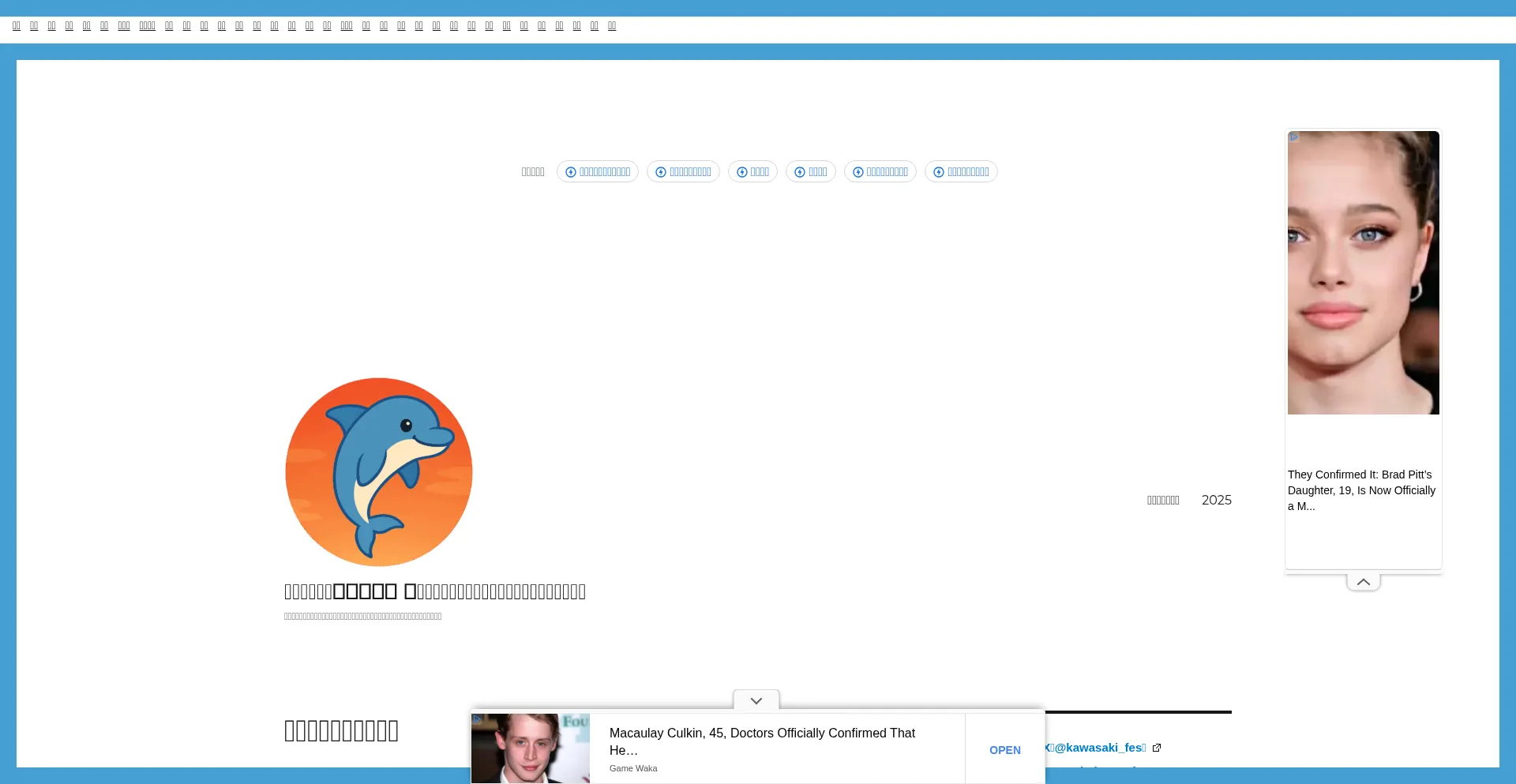
Task: Click the Macaulay Culkin ad thumbnail photo
Action: 531,748
